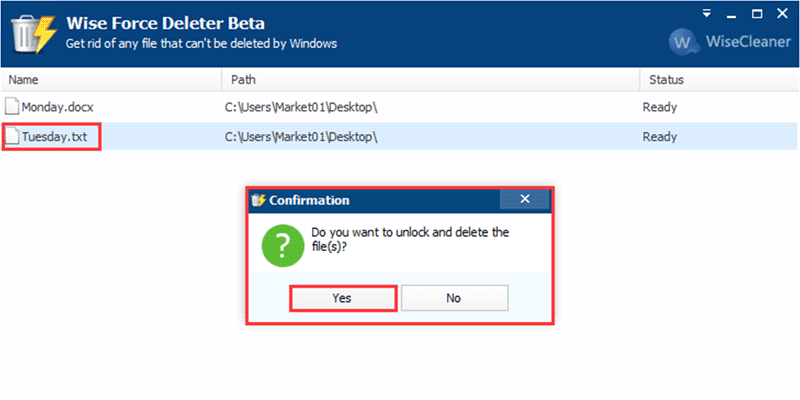The image size is (800, 400).
Task: Select the Tuesday.txt file name
Action: click(x=57, y=137)
